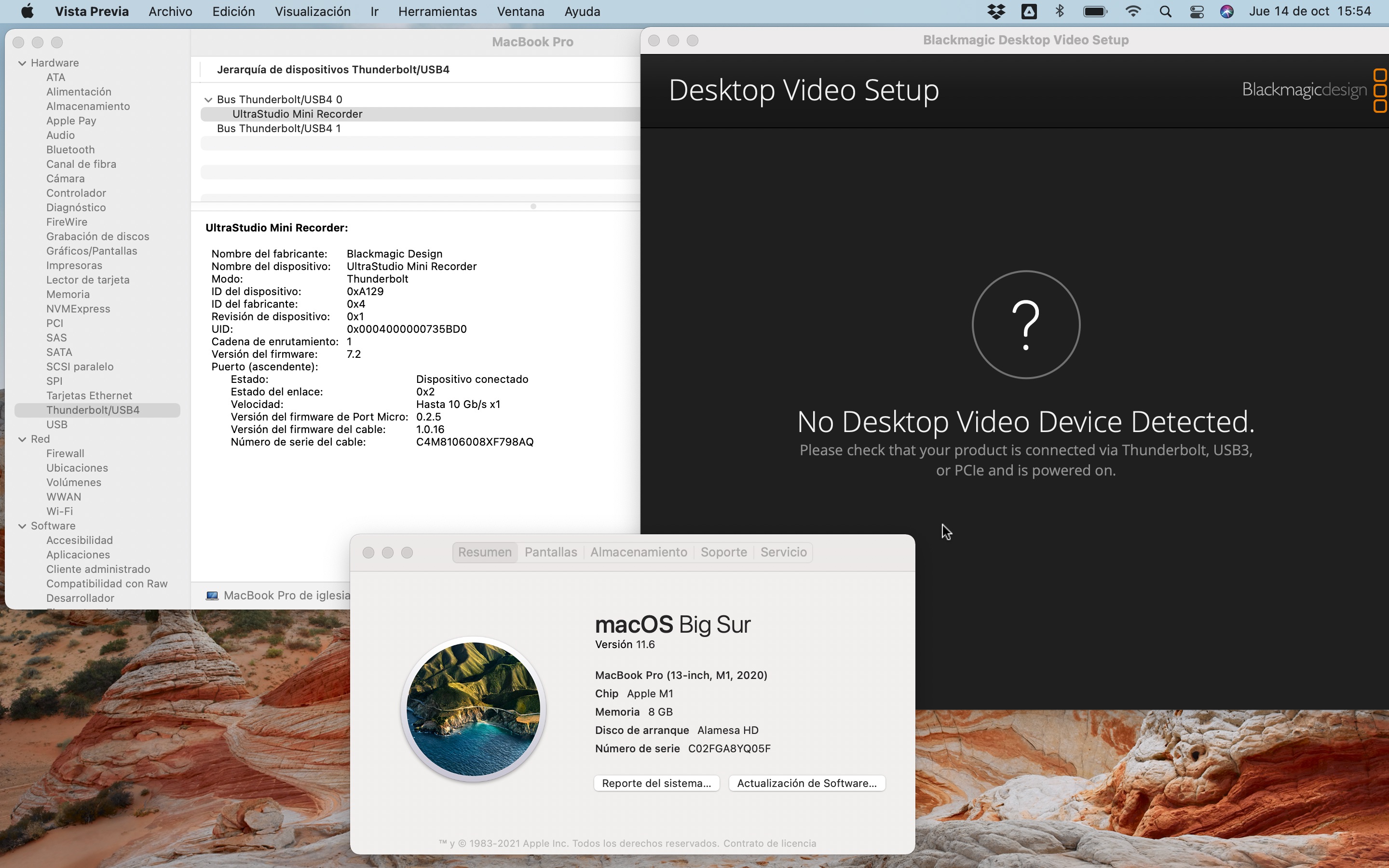Select Wi-Fi under Red
Image resolution: width=1389 pixels, height=868 pixels.
[x=60, y=512]
